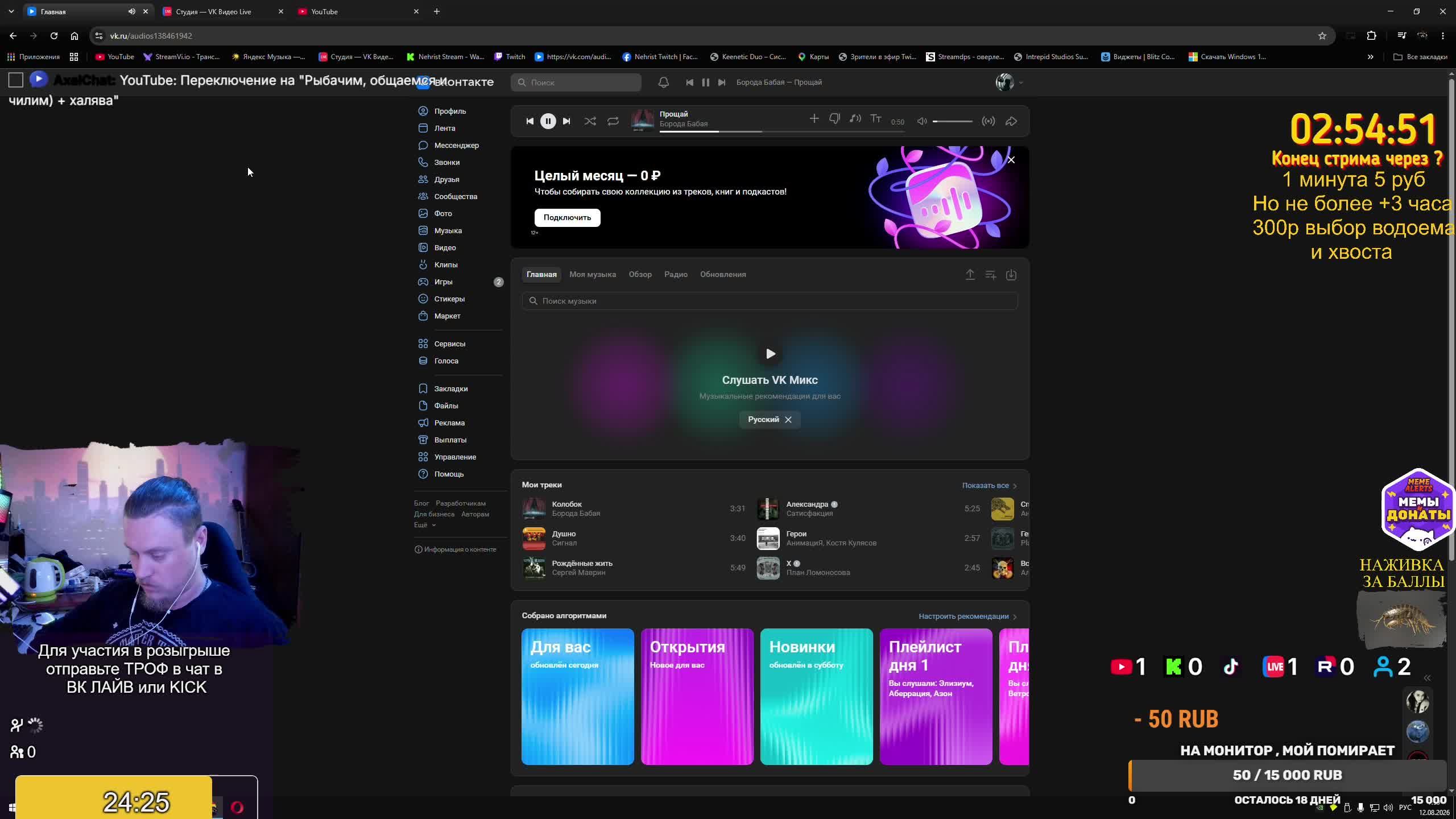Go to previous track in the player panel
Screen dimensions: 1456x819
click(530, 121)
